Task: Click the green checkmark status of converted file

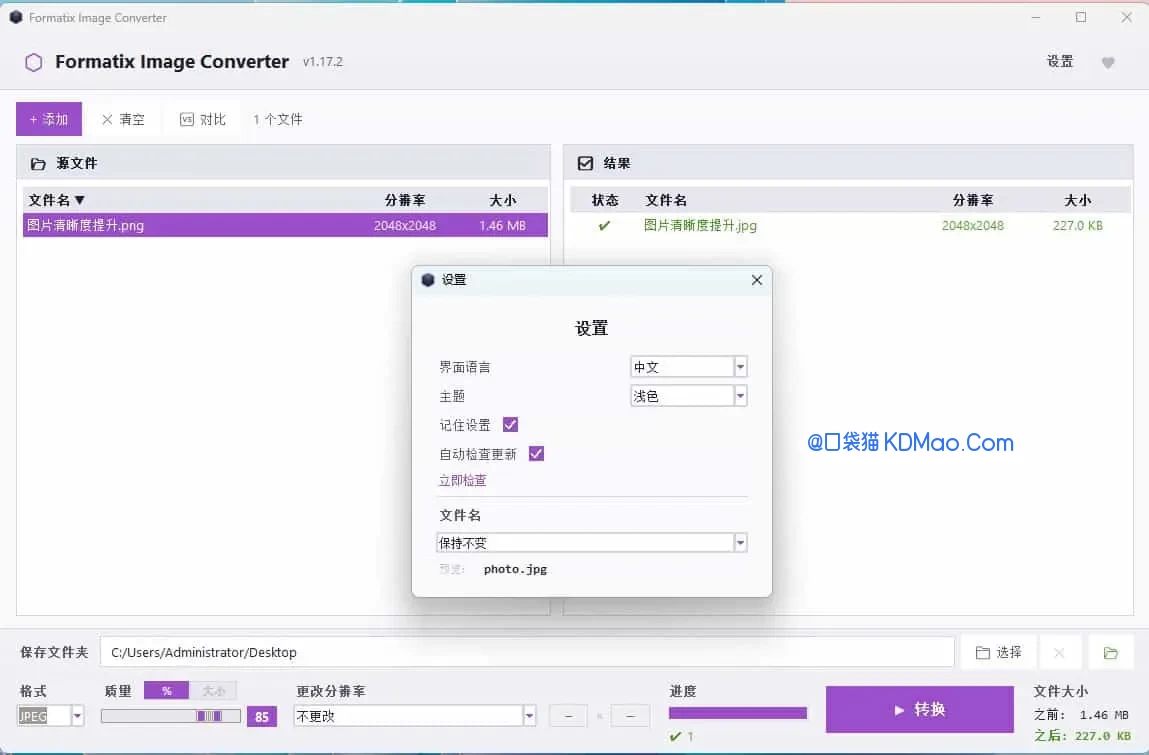Action: [x=605, y=226]
